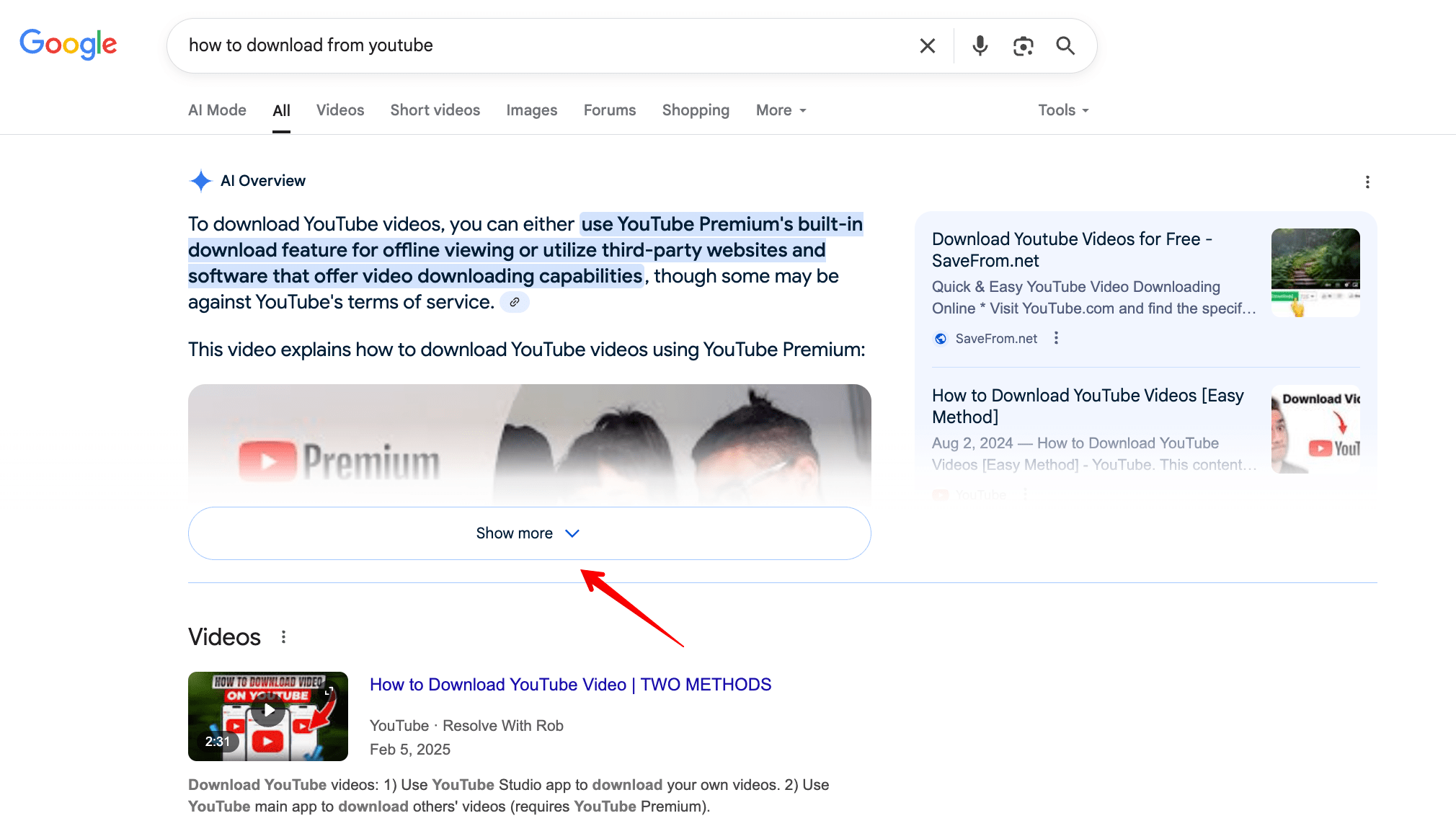The height and width of the screenshot is (826, 1456).
Task: Click the source link chip after terms of service
Action: click(x=515, y=302)
